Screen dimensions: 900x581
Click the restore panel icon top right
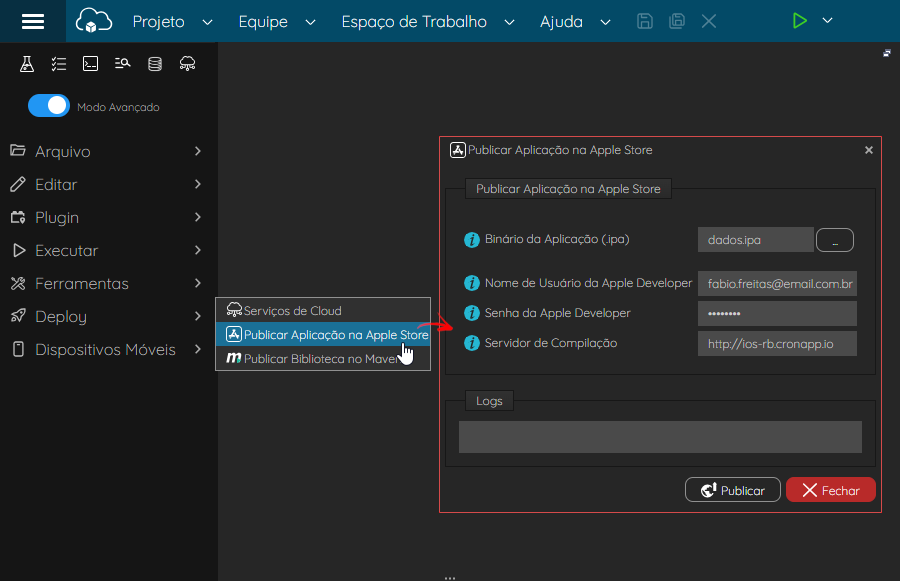(x=887, y=53)
